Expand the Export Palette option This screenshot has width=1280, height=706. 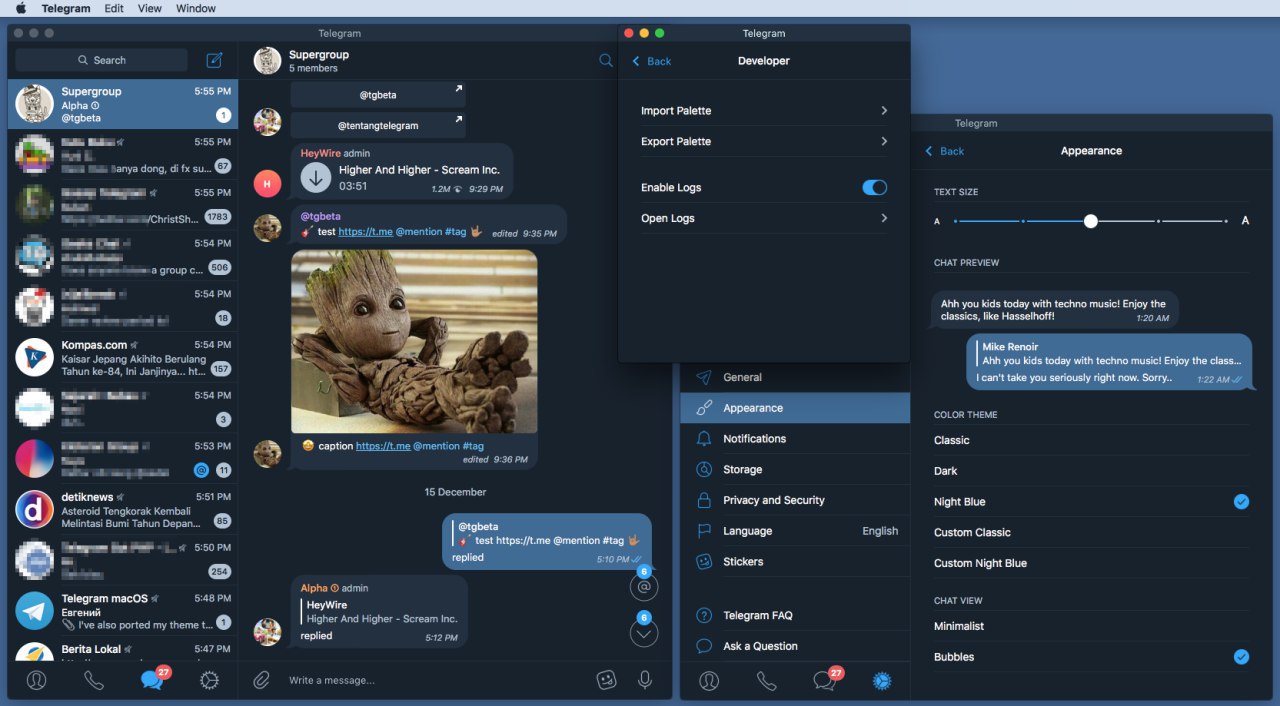[x=764, y=142]
